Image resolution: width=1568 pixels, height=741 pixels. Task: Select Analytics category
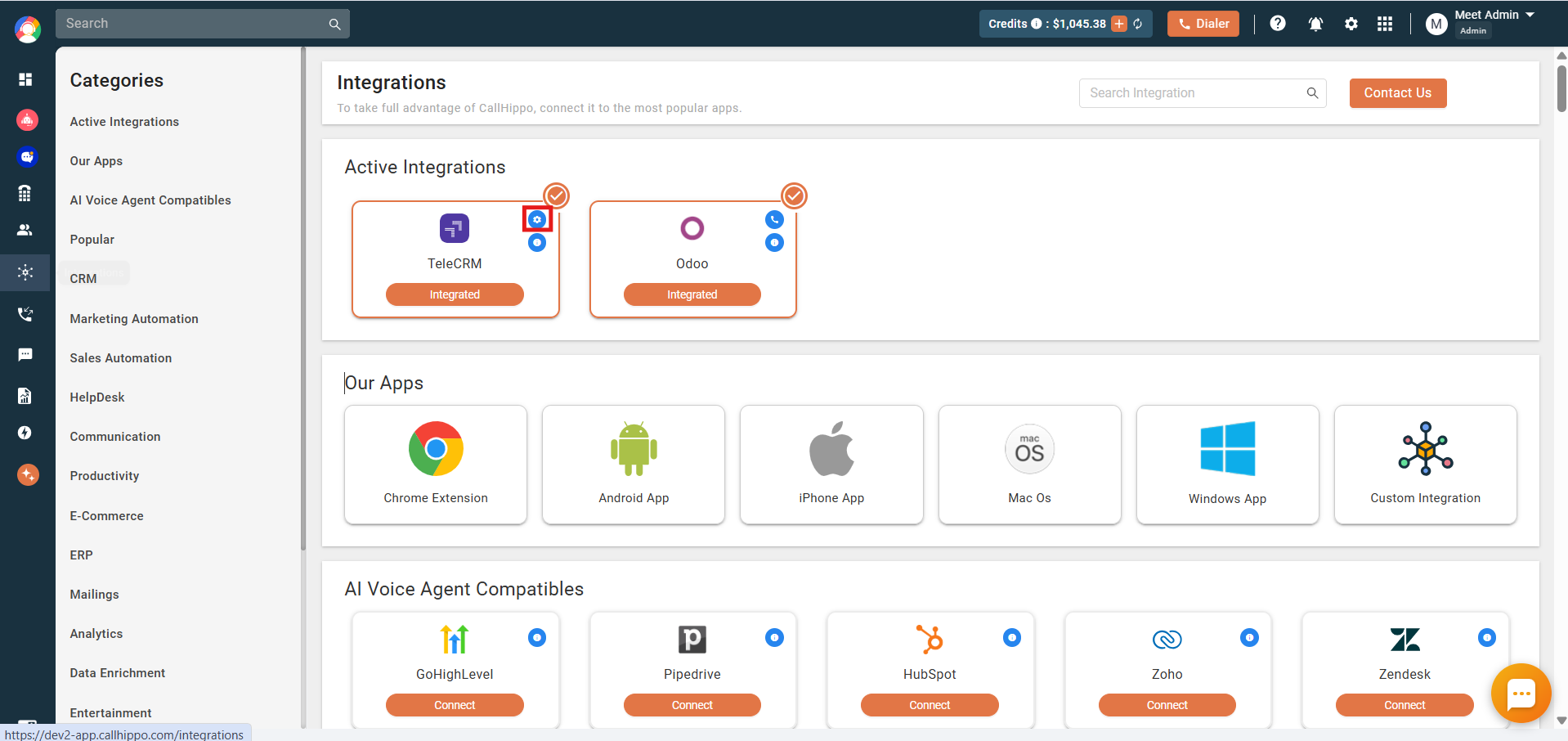(96, 634)
